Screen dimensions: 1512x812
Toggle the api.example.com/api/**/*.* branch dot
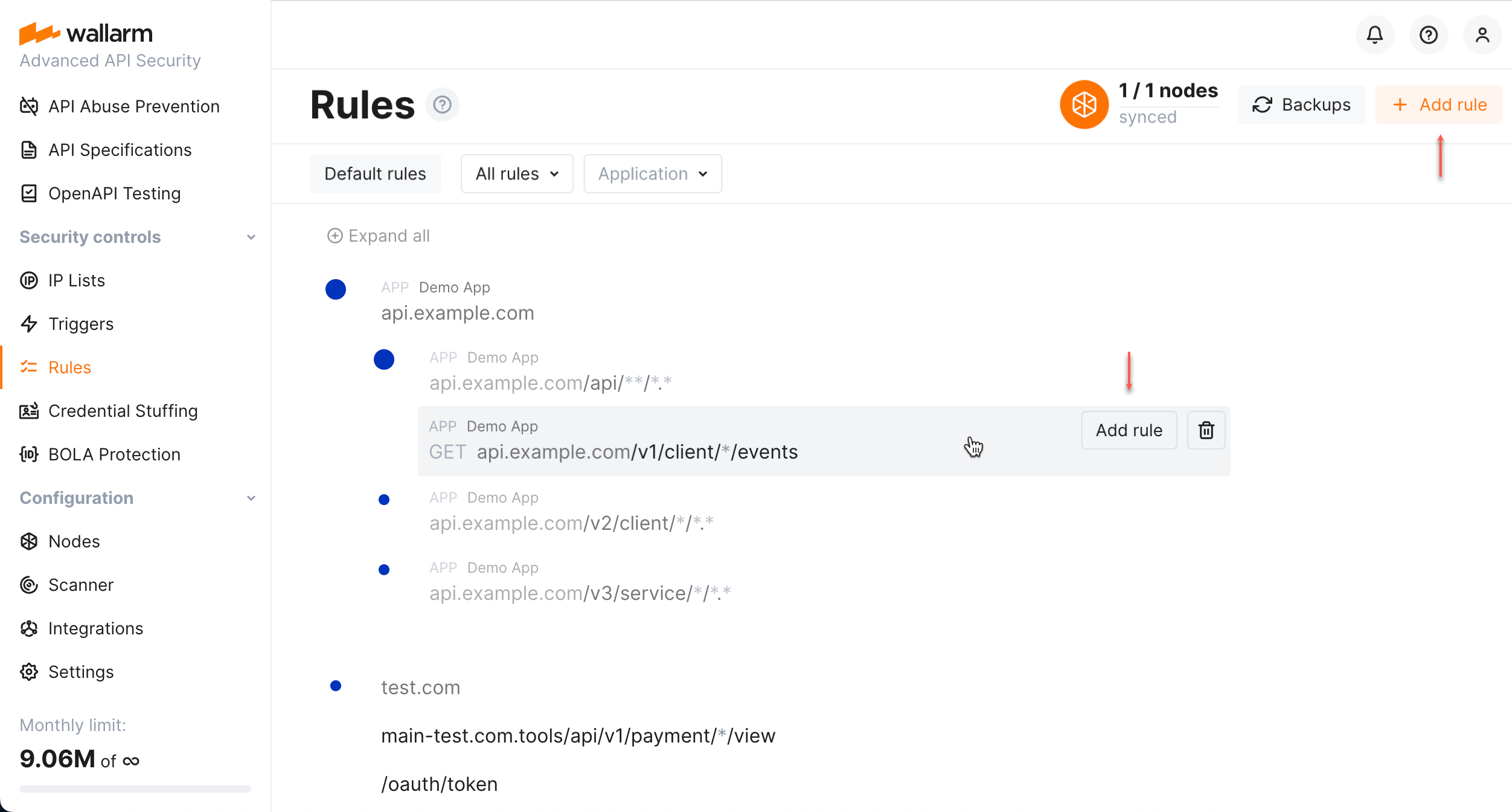point(384,359)
